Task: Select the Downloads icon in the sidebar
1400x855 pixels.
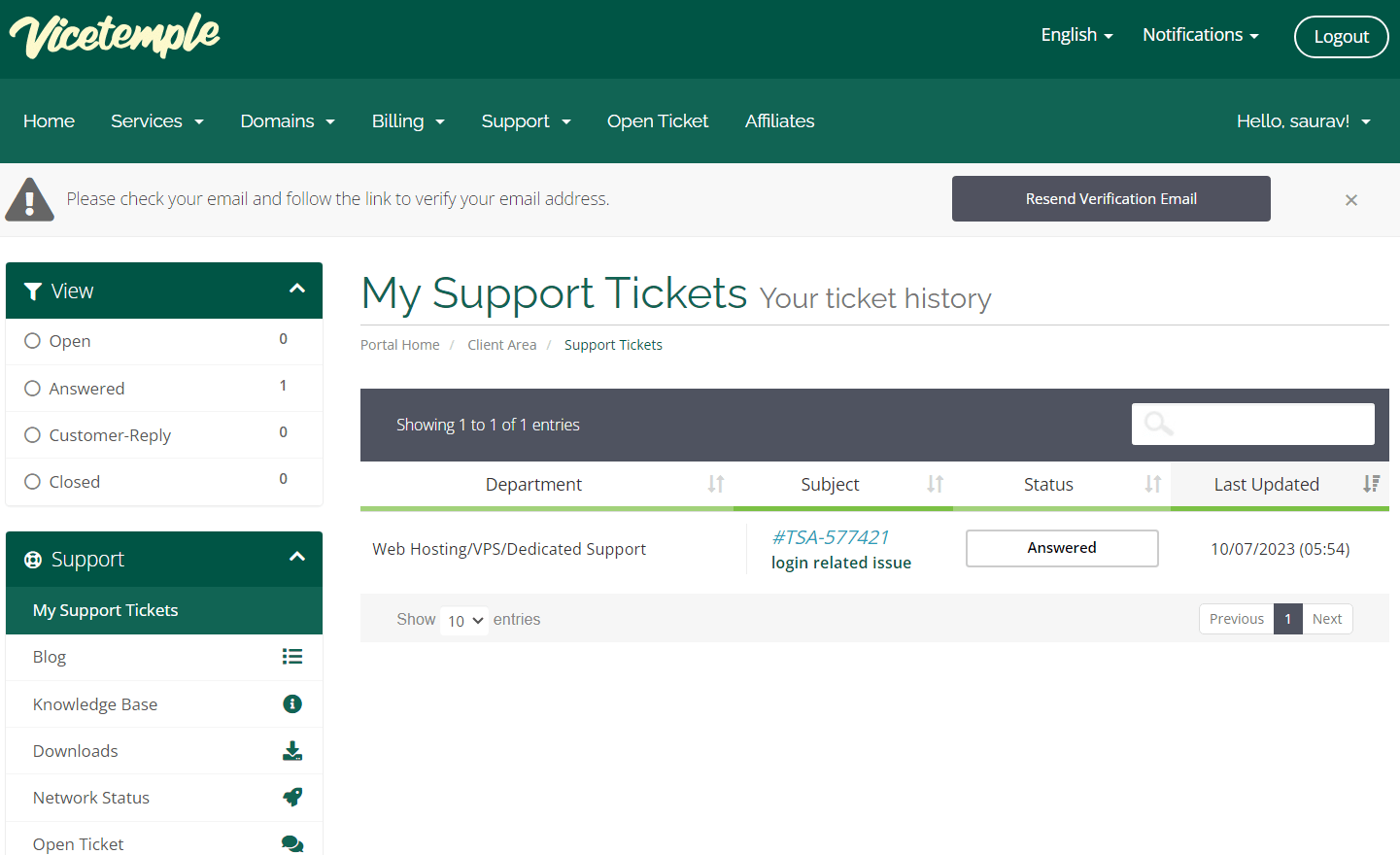Action: pos(292,750)
